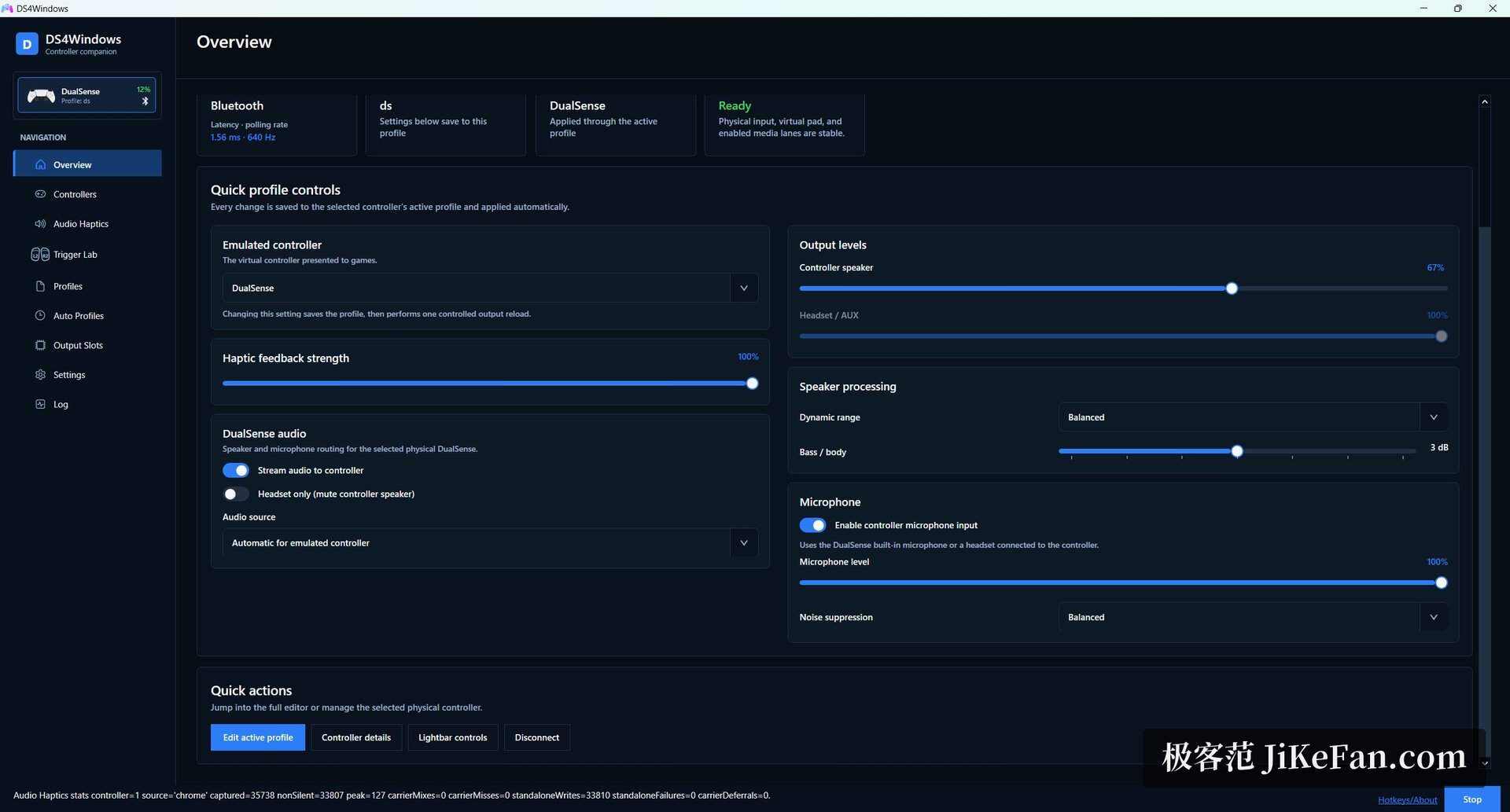Click the Settings gear icon

(x=40, y=375)
